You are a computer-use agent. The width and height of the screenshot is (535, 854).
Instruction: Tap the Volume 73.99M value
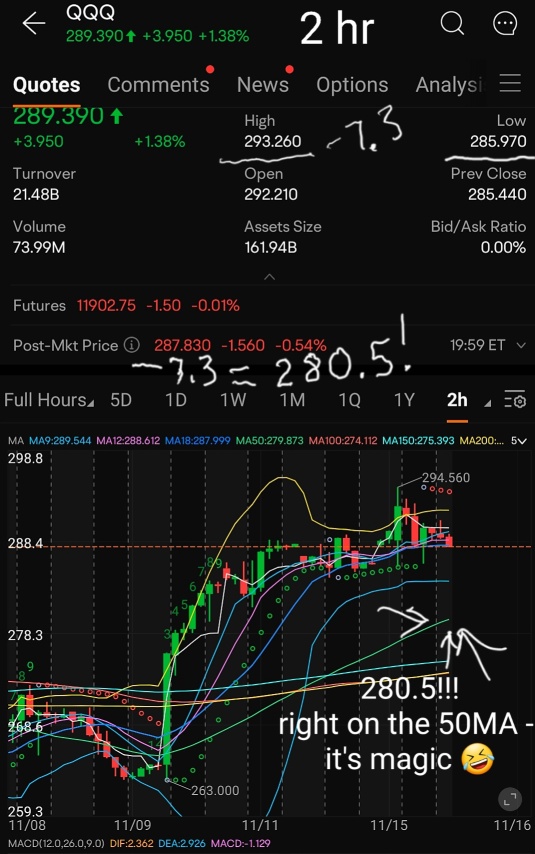click(39, 247)
